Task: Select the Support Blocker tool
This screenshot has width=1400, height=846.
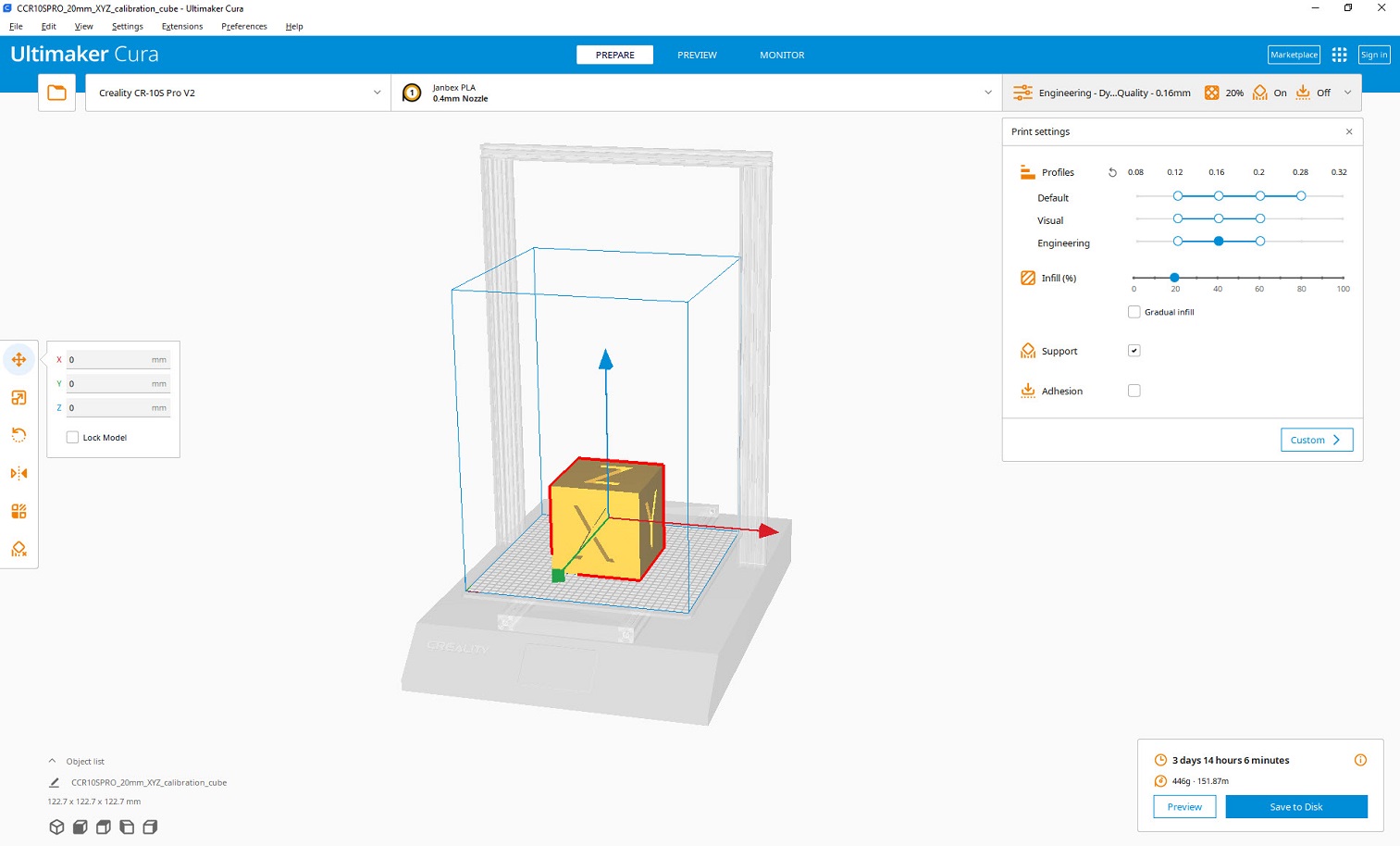Action: coord(19,549)
